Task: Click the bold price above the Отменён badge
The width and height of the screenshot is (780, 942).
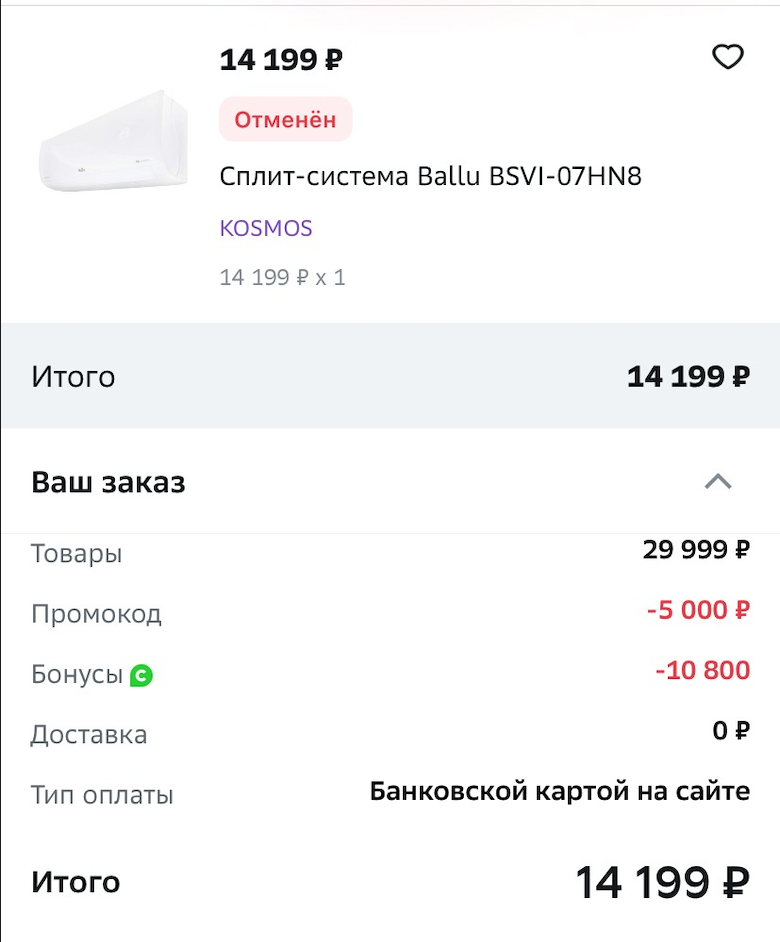Action: pyautogui.click(x=281, y=60)
